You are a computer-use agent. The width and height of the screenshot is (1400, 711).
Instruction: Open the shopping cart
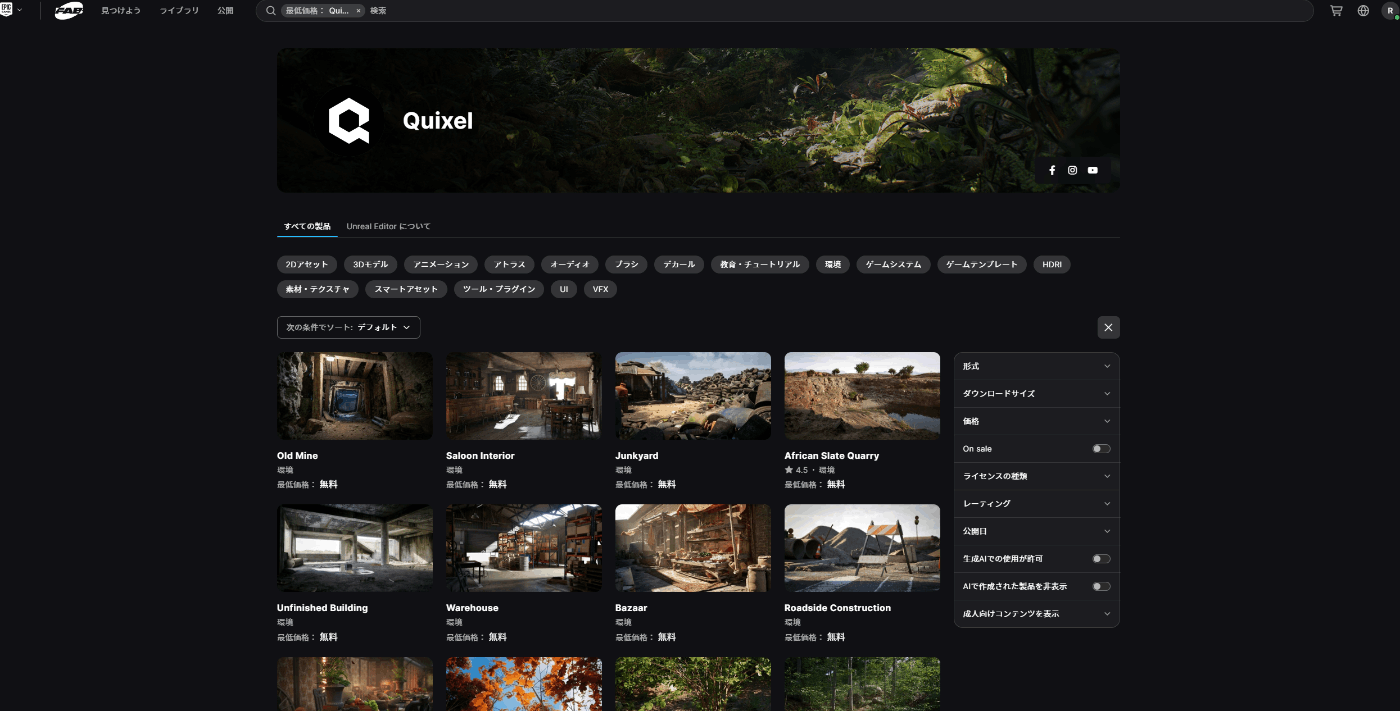pyautogui.click(x=1336, y=10)
